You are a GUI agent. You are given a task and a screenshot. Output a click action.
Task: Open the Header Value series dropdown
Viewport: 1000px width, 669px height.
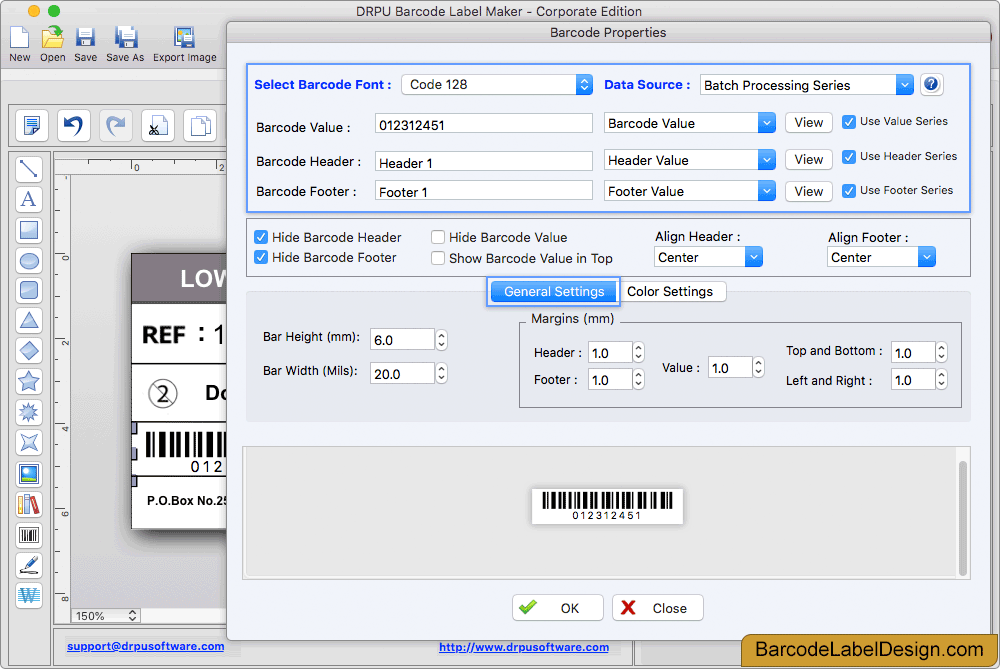689,160
